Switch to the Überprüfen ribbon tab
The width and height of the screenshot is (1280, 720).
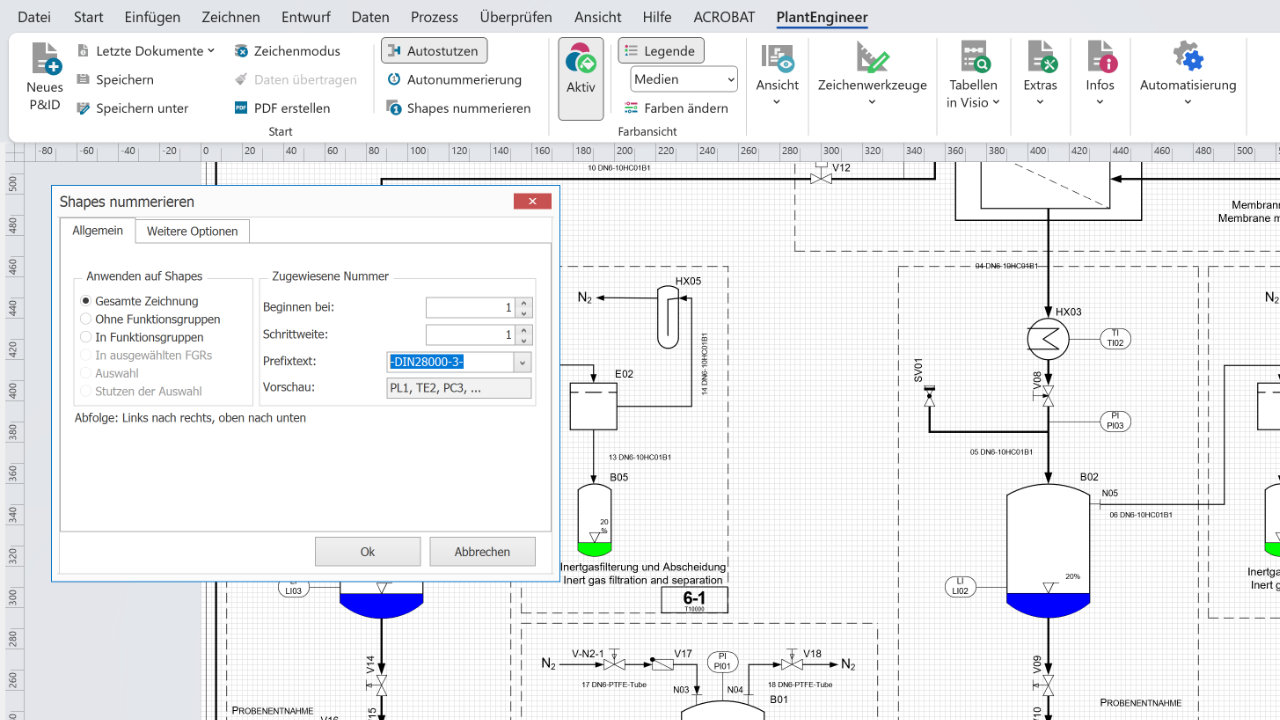[x=516, y=17]
